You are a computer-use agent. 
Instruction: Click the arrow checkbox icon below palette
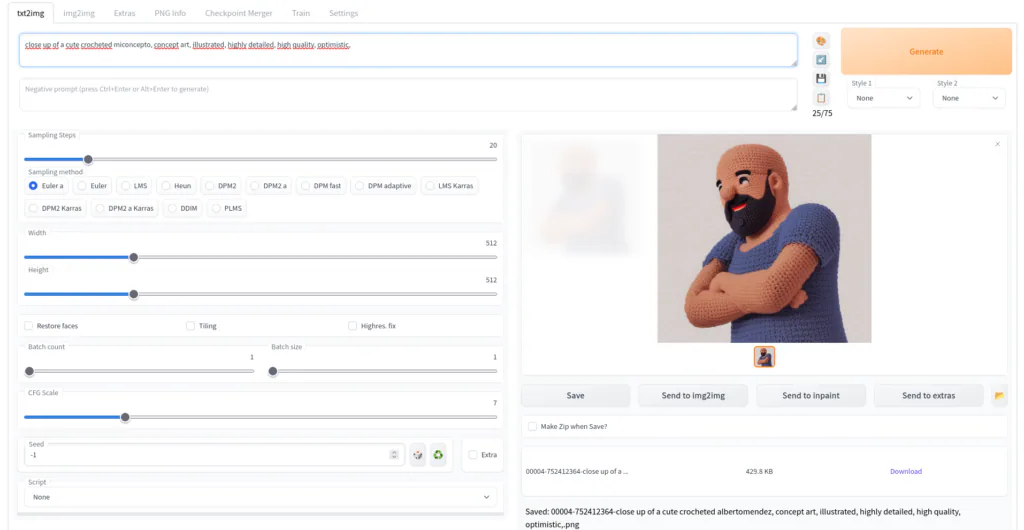tap(821, 59)
